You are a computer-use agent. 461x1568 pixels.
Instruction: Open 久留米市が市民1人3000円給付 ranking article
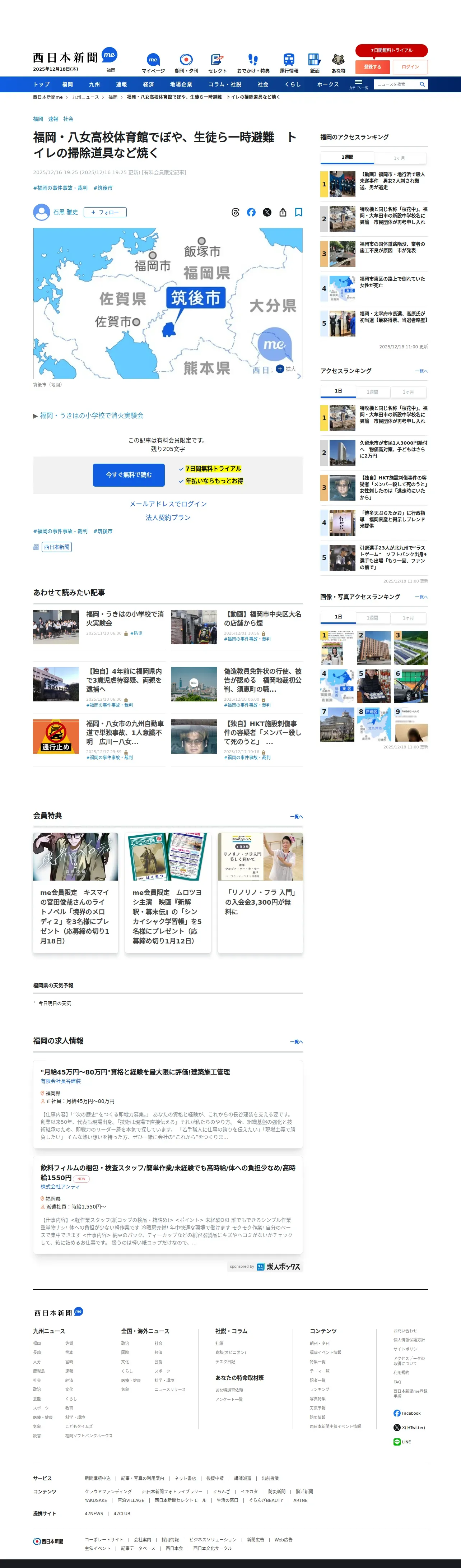tap(393, 449)
